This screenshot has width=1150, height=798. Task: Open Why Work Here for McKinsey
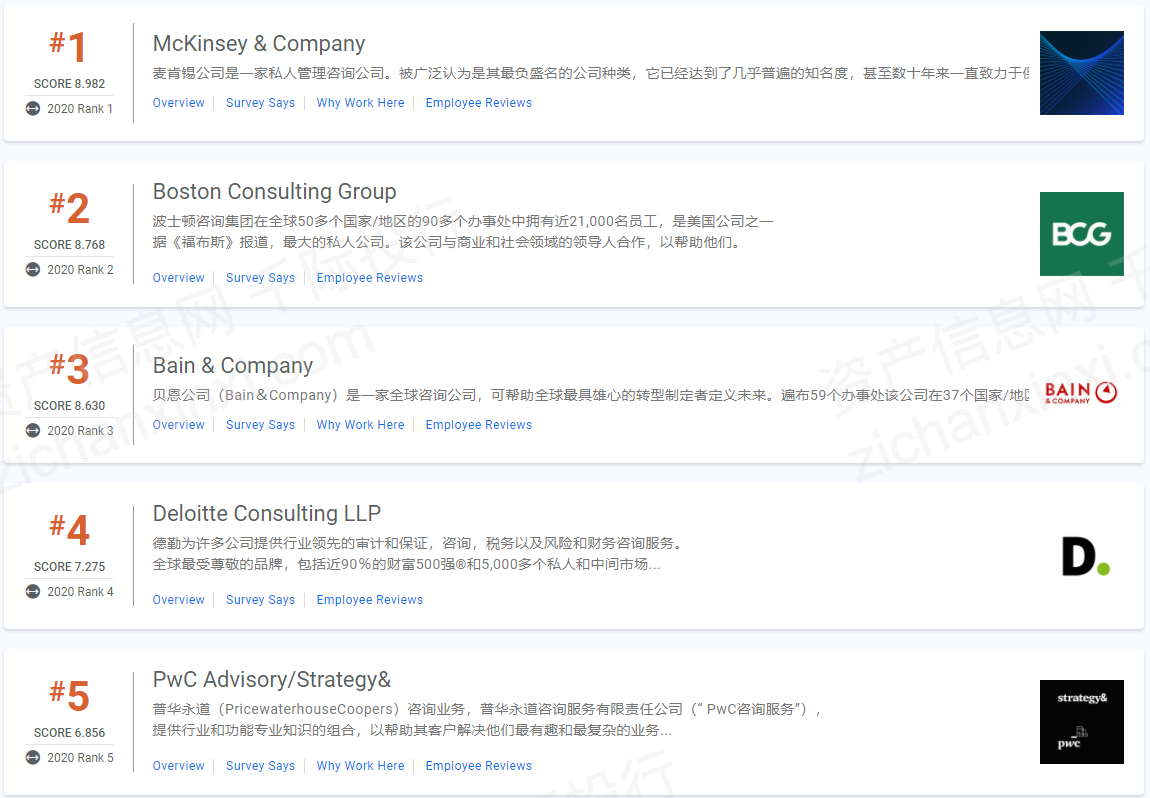click(x=360, y=103)
